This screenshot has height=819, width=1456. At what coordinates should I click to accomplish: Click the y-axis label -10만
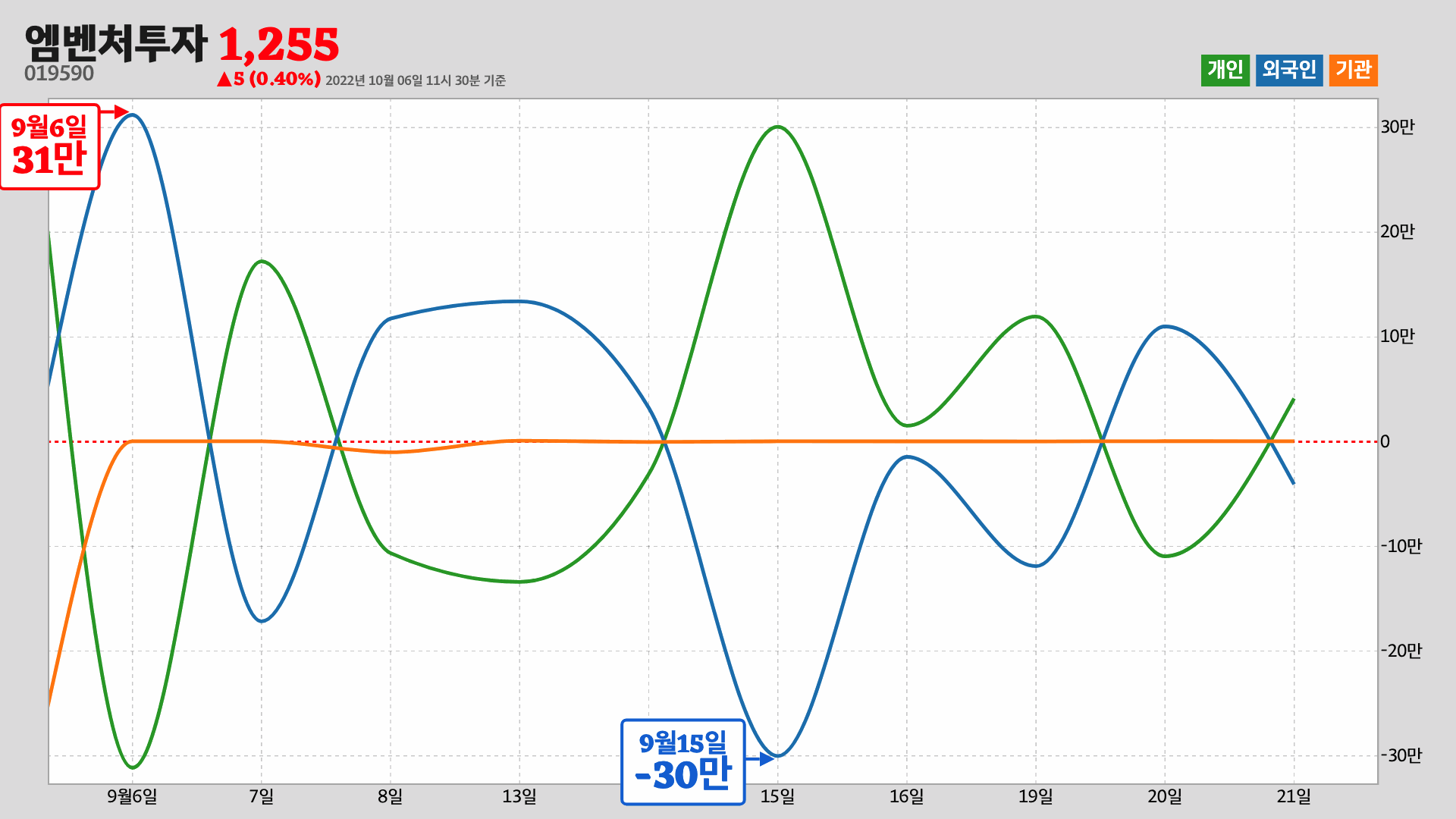[1401, 546]
